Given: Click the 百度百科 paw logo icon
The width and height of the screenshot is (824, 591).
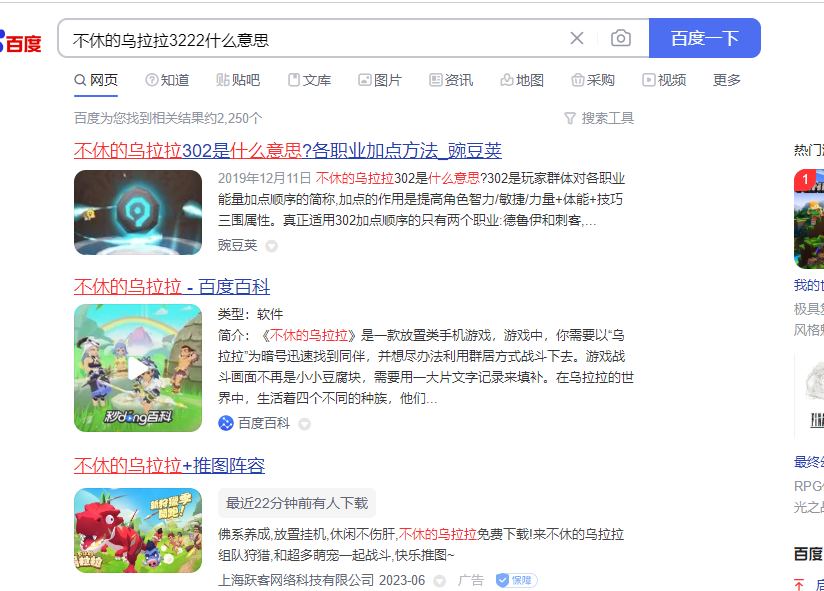Looking at the screenshot, I should (x=225, y=423).
